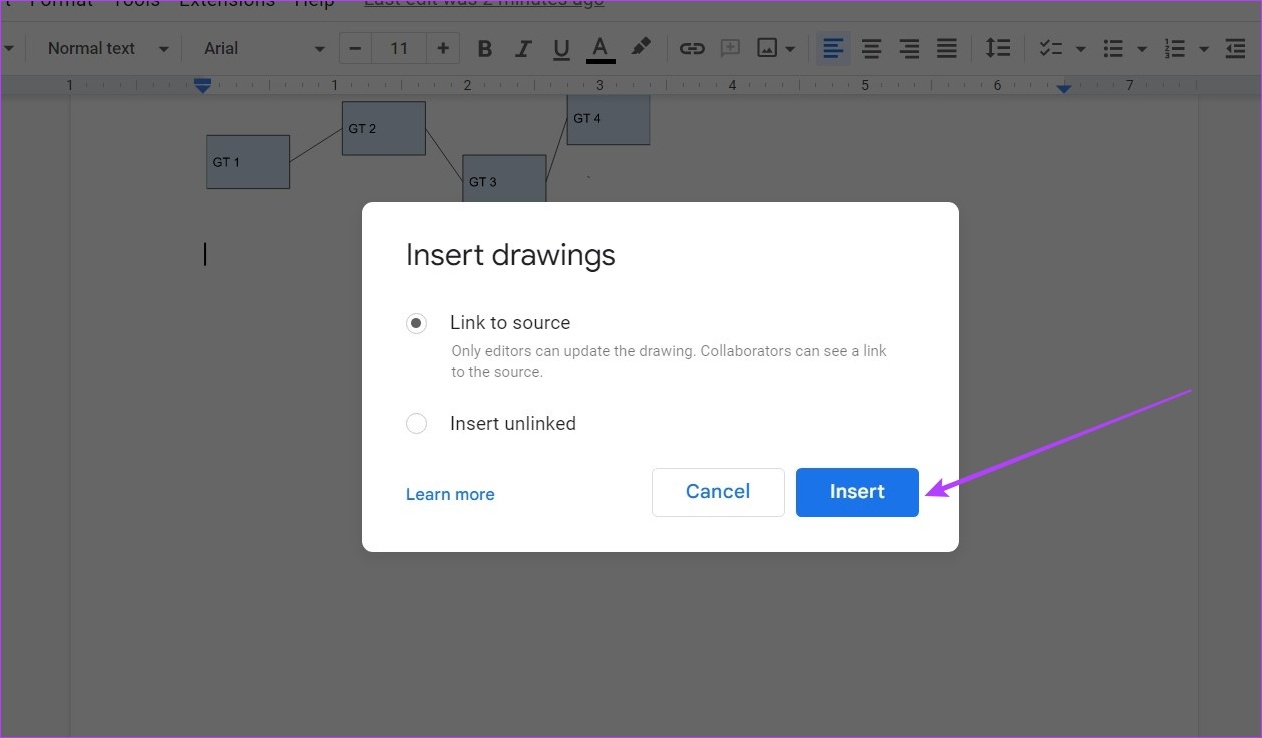Viewport: 1262px width, 738px height.
Task: Select the GT 1 box in drawing
Action: (x=248, y=162)
